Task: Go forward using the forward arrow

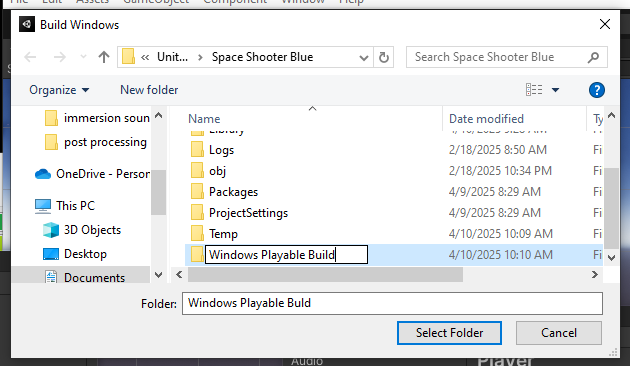Action: point(59,57)
